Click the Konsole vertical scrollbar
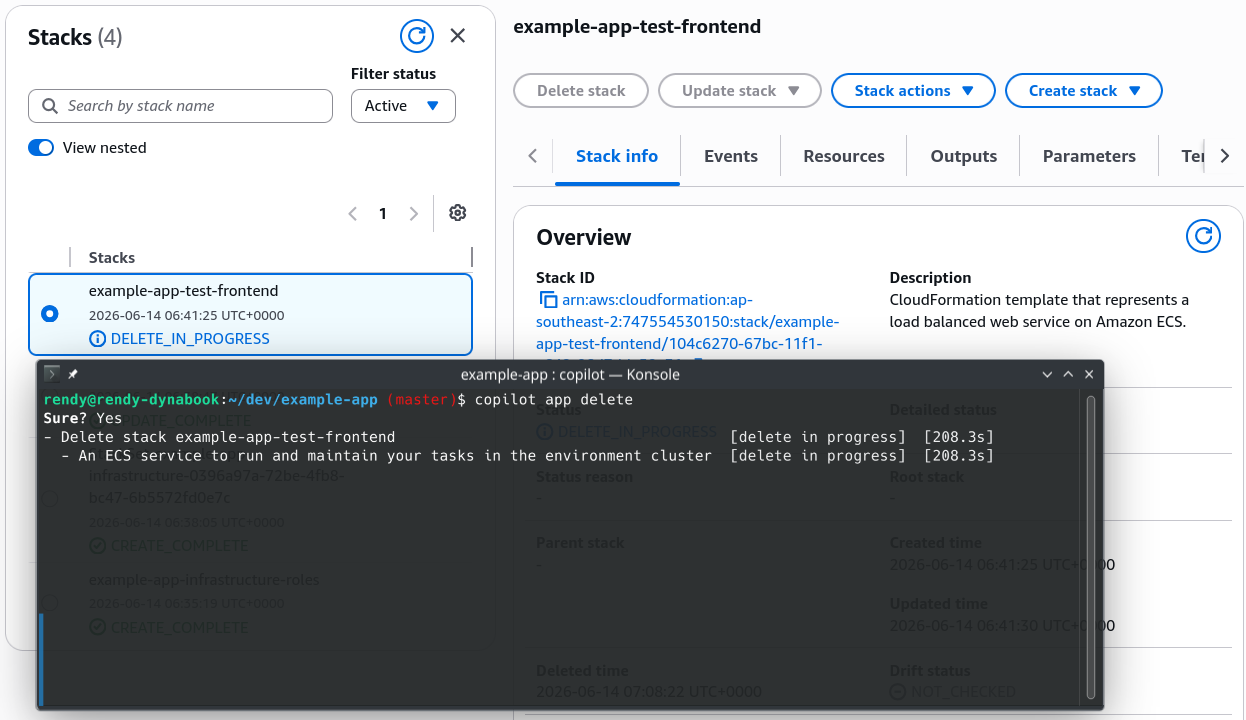This screenshot has width=1246, height=720. [x=1091, y=547]
